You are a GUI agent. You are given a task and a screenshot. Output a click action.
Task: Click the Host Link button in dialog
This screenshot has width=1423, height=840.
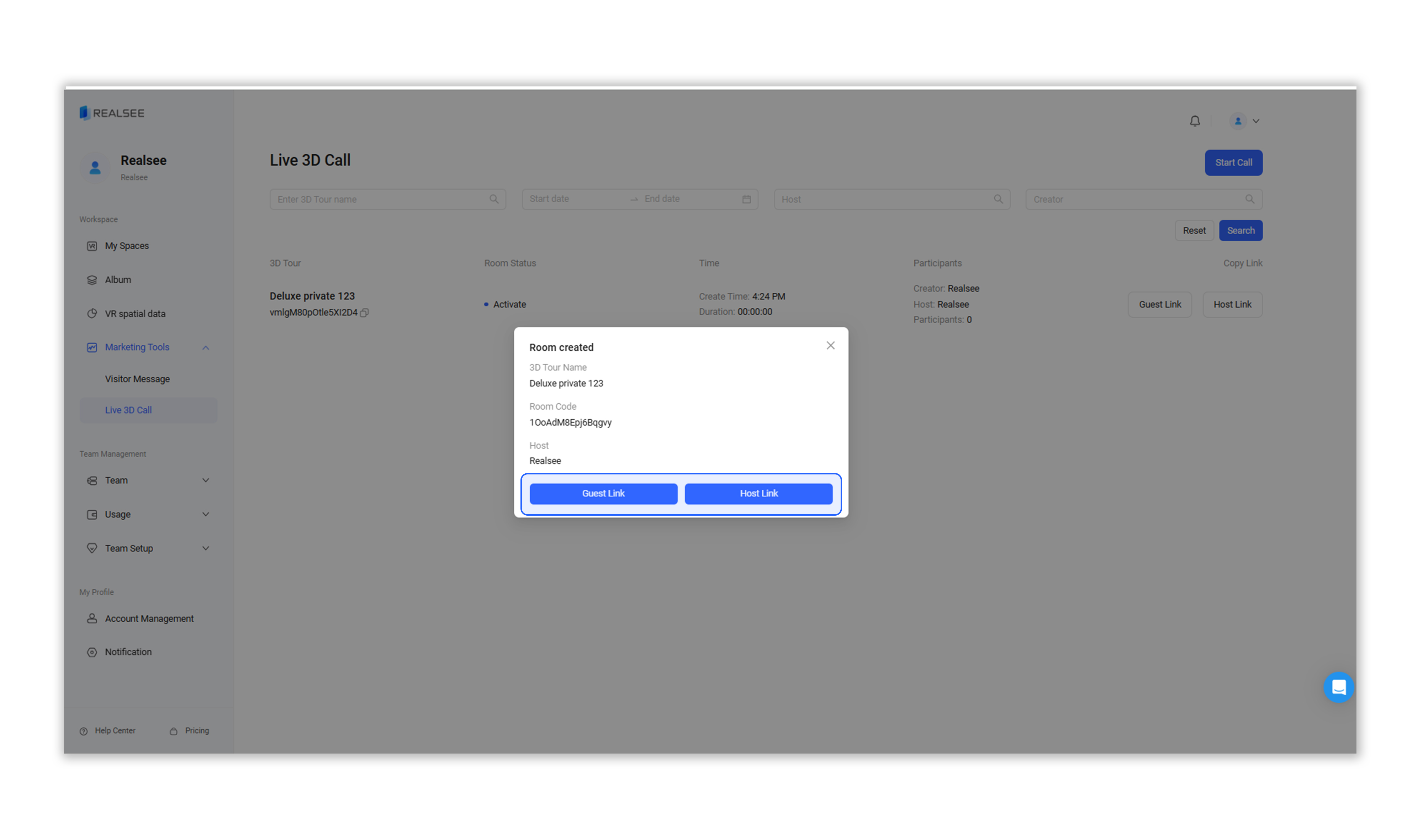pyautogui.click(x=758, y=493)
